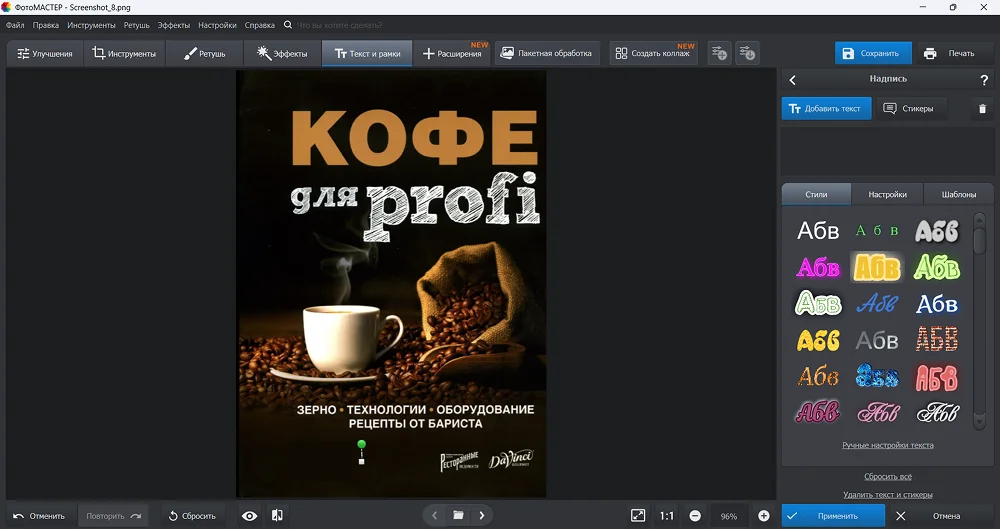Select the yellow glowing Абв text style

(x=877, y=267)
